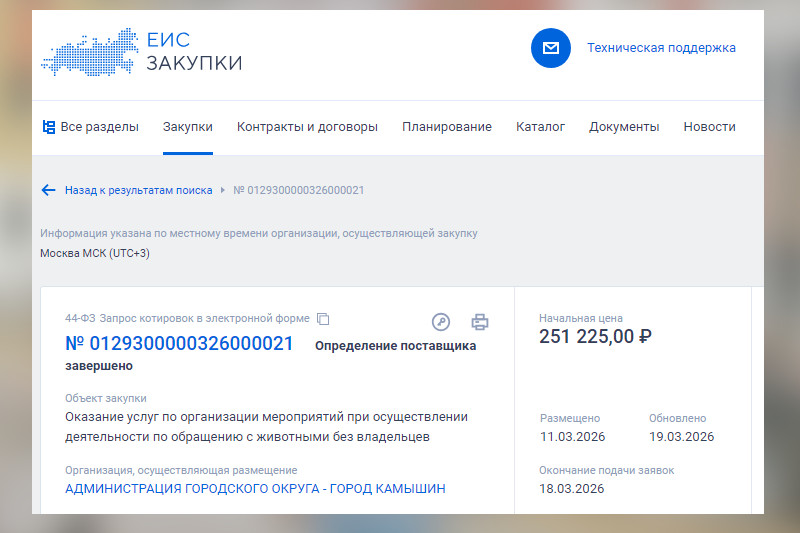
Task: Open АДМИНИСТРАЦИЯ ГОРОДСКОГО ОКРУГА - ГОРОД КАМЫШИН link
Action: (255, 489)
